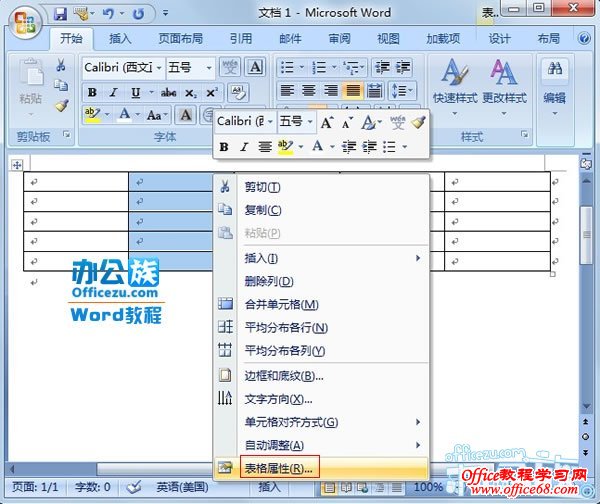Open 边框和底纹(B)... from context menu
The height and width of the screenshot is (504, 600).
(321, 376)
